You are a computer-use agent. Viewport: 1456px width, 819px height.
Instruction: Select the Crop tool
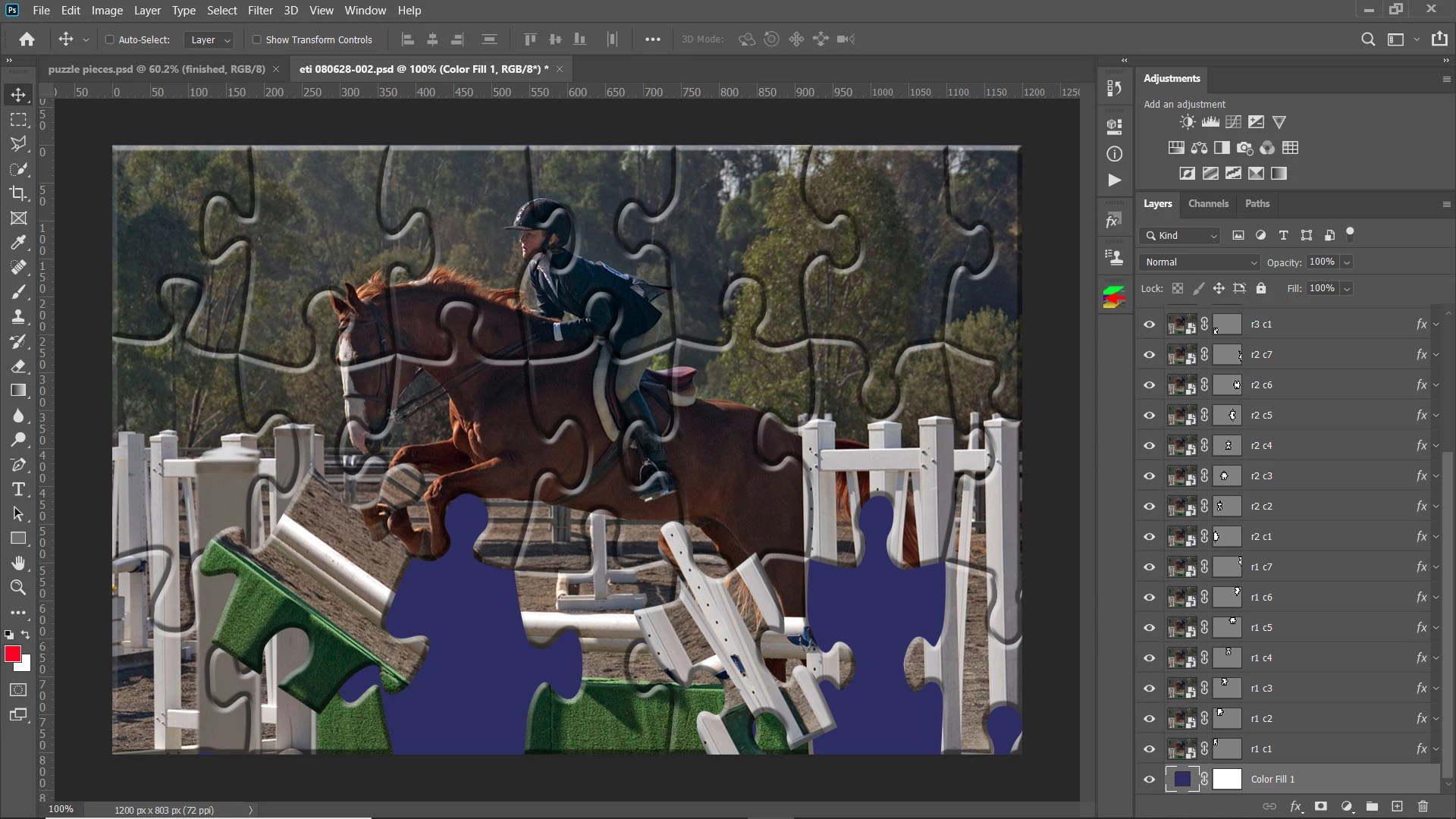tap(18, 193)
